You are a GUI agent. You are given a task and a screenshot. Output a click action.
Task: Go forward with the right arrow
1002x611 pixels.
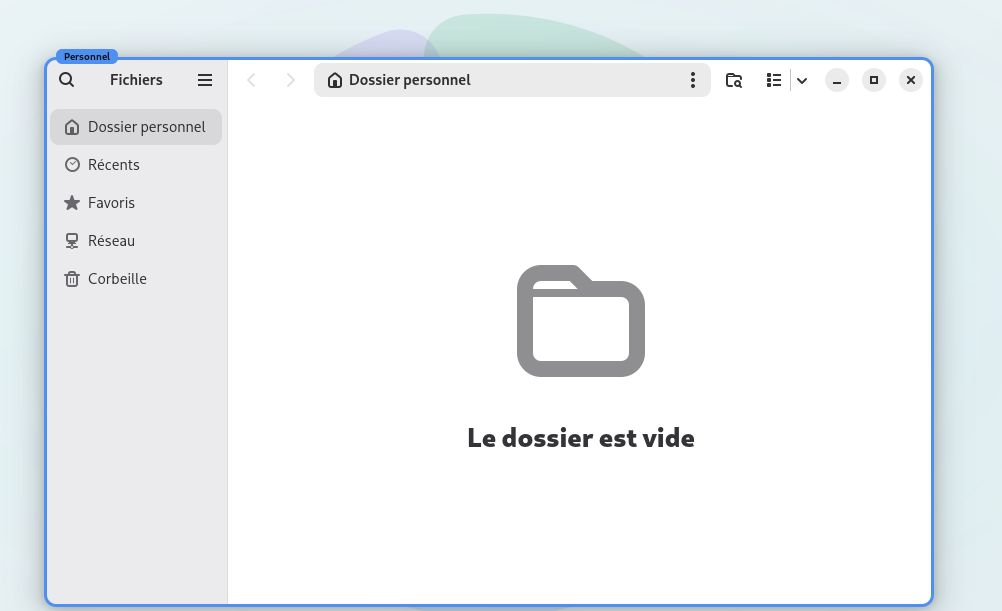[290, 80]
